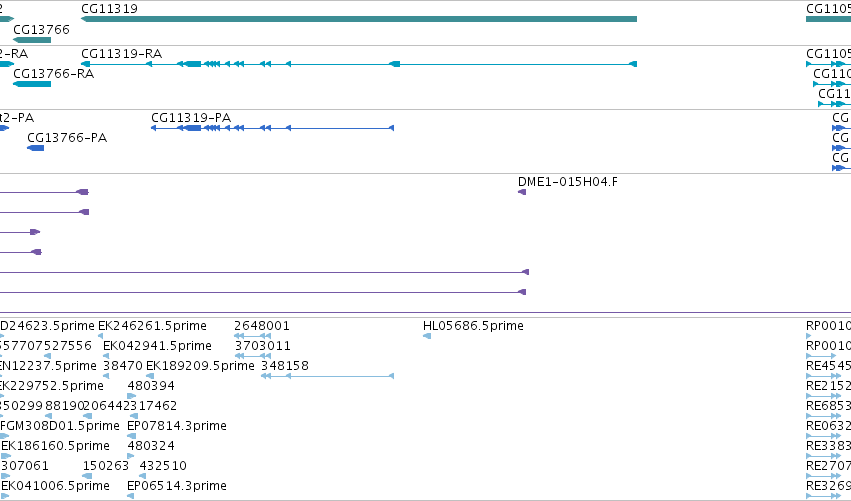Select the 480394 EST arrow
Viewport: 851px width, 501px height.
pyautogui.click(x=131, y=396)
